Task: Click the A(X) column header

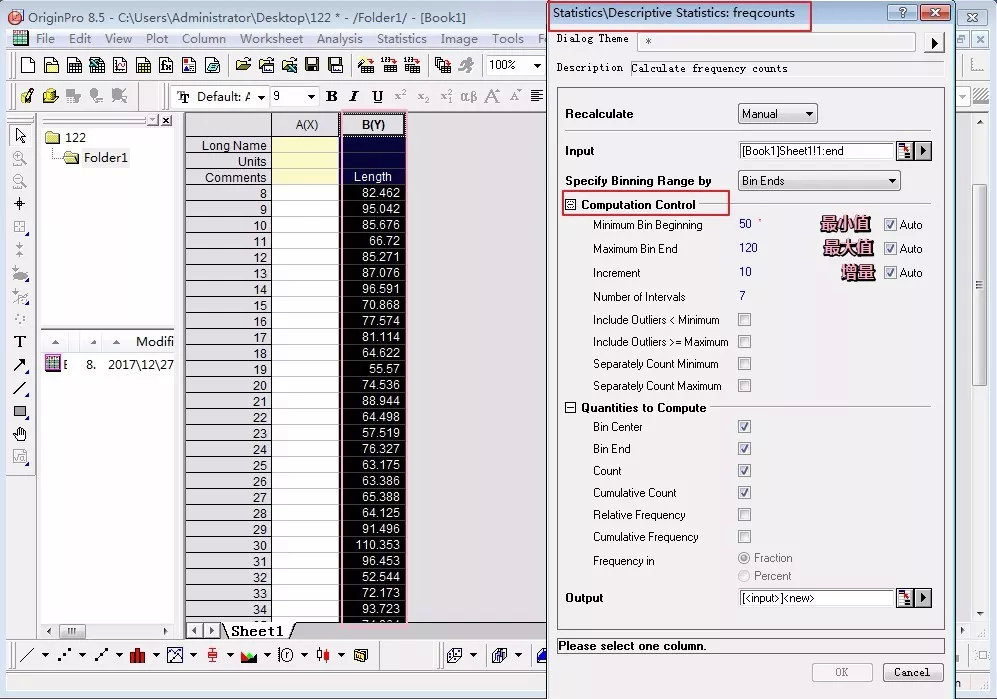Action: click(x=306, y=125)
